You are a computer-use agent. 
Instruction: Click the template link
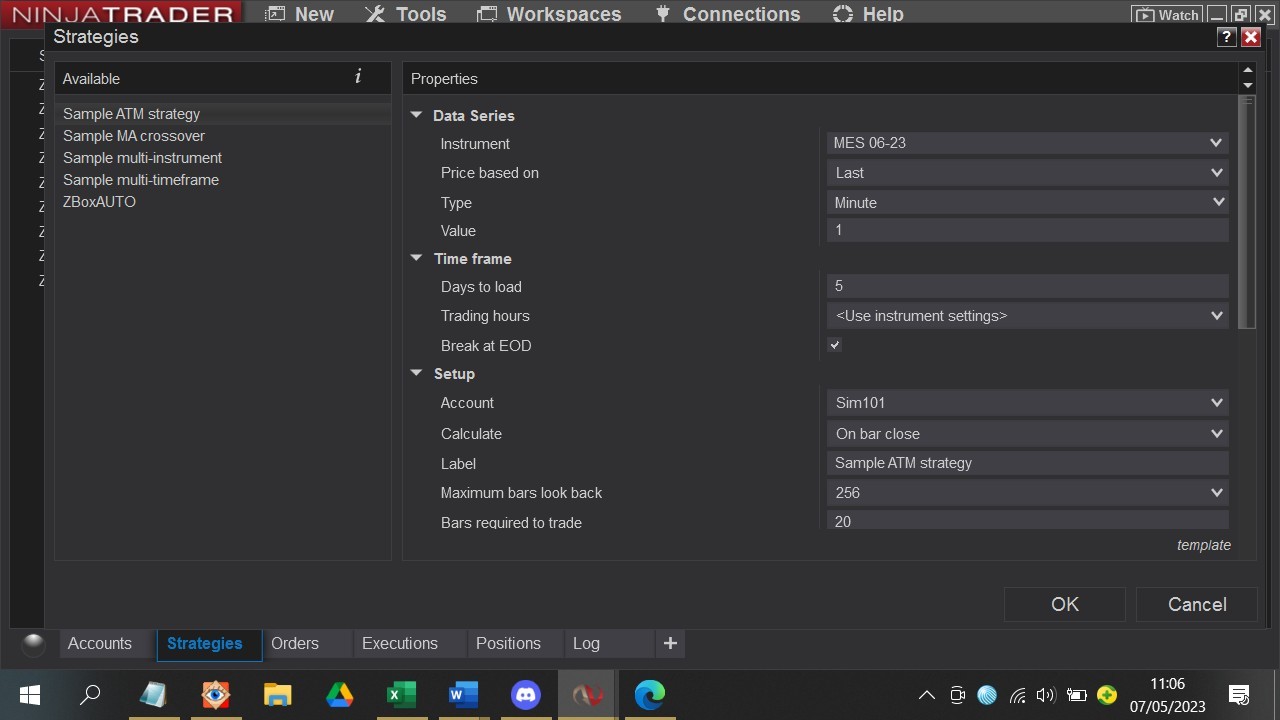1204,545
